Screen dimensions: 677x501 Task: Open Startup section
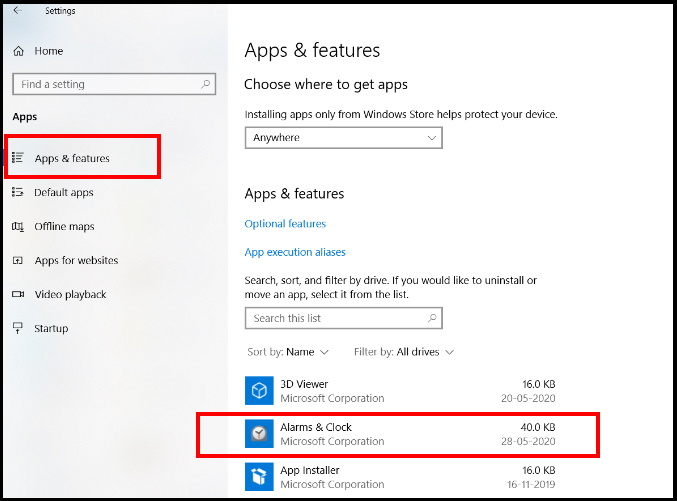pos(51,329)
